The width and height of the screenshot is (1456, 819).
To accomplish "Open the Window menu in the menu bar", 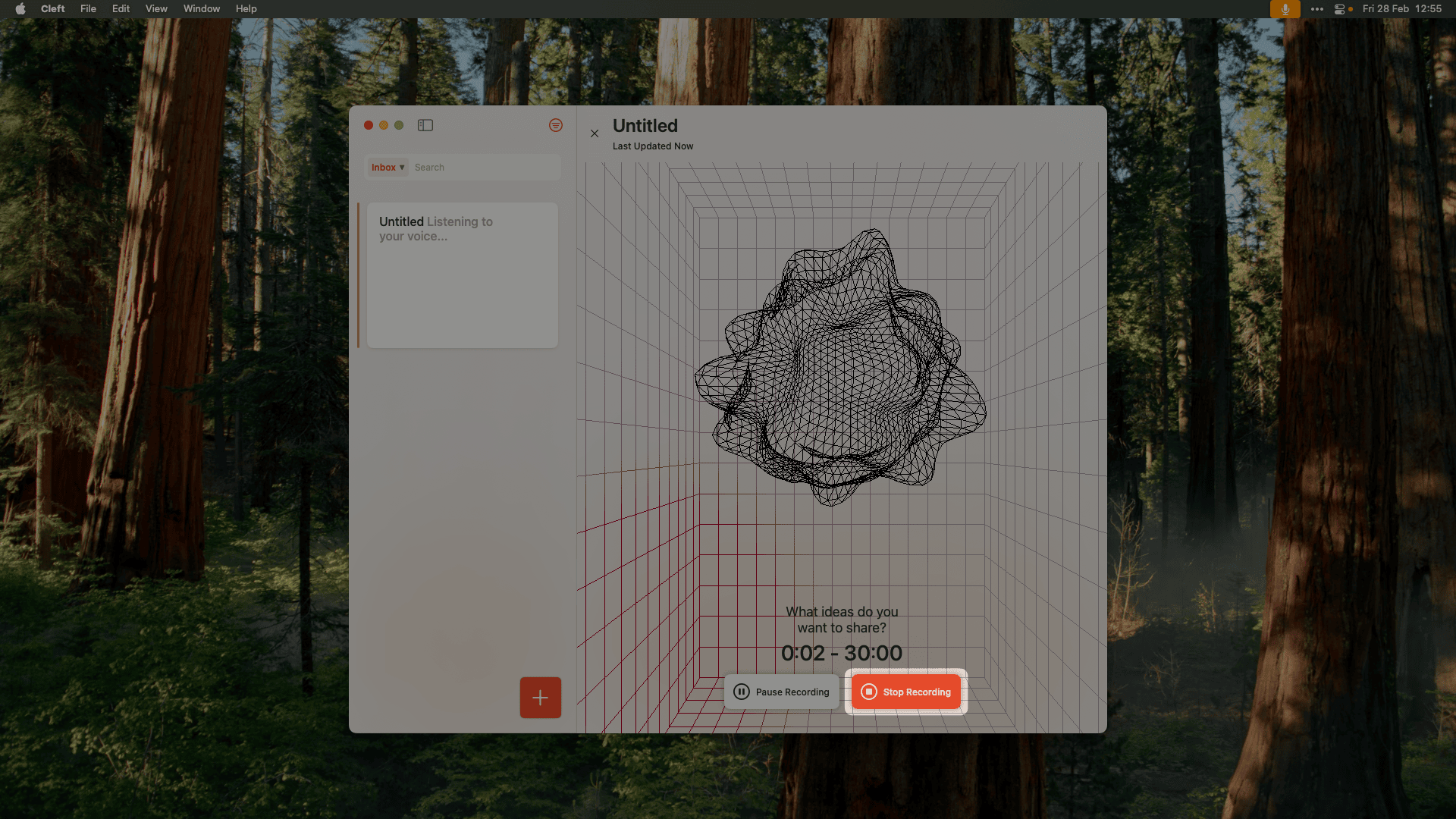I will click(201, 8).
